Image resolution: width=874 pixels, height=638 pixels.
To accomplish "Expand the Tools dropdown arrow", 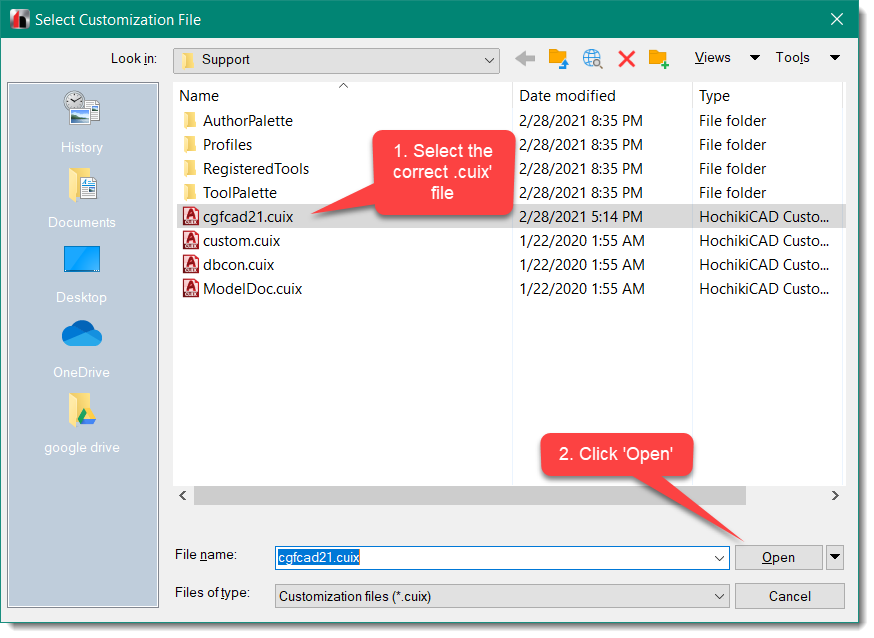I will (x=835, y=57).
